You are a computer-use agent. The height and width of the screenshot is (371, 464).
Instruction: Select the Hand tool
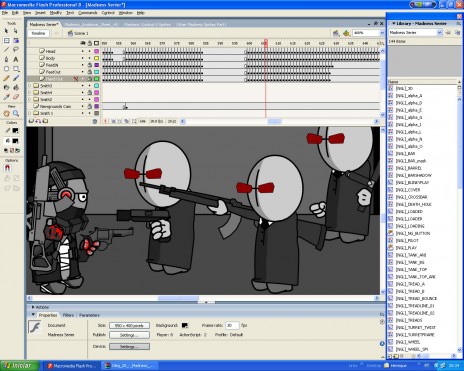click(x=6, y=114)
